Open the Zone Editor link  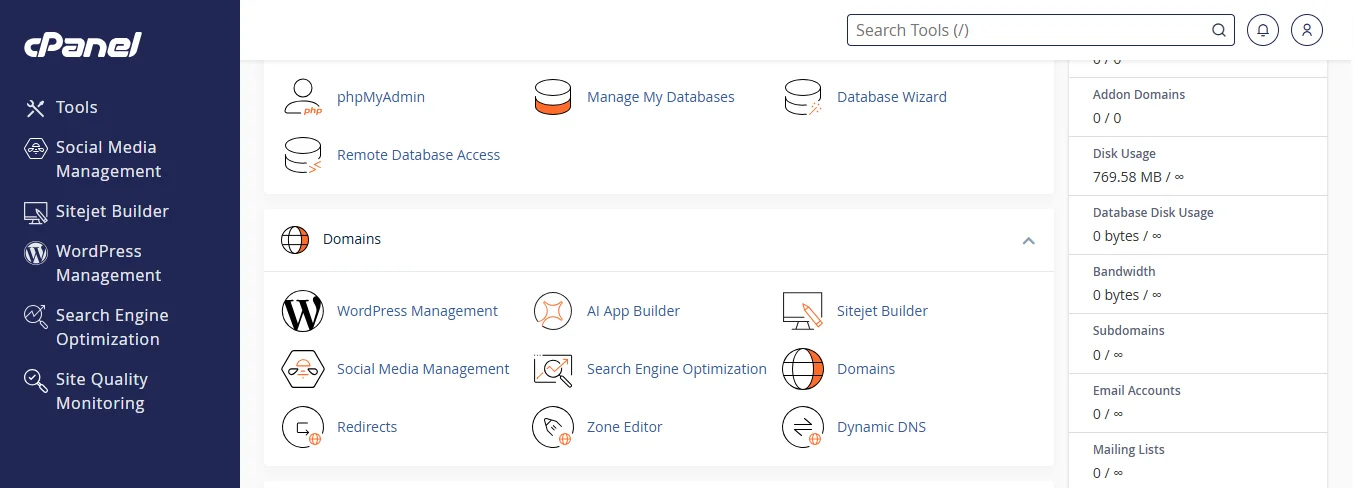click(x=625, y=427)
